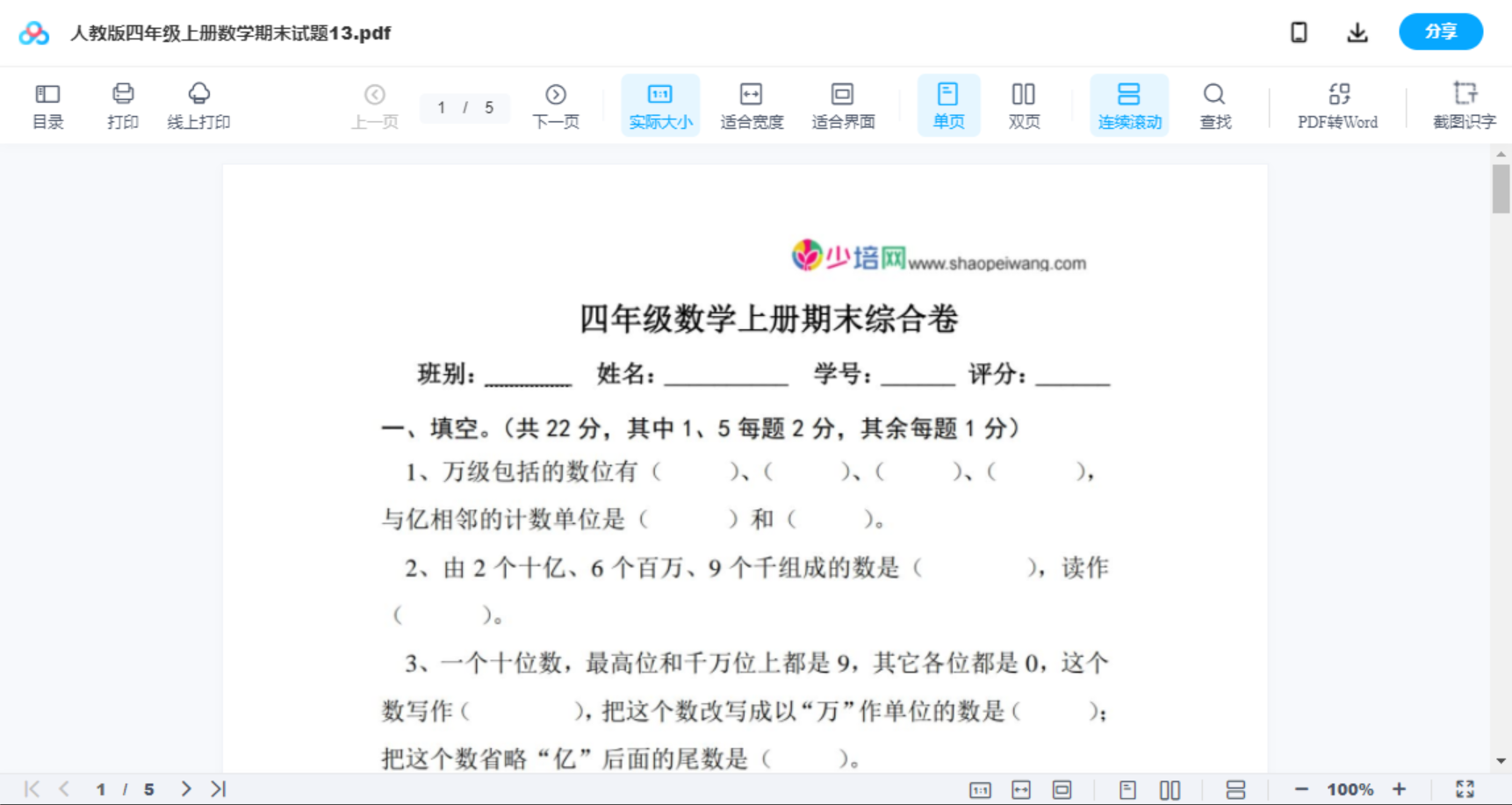This screenshot has width=1512, height=805.
Task: Activate the PDF转Word conversion tool
Action: coord(1337,104)
